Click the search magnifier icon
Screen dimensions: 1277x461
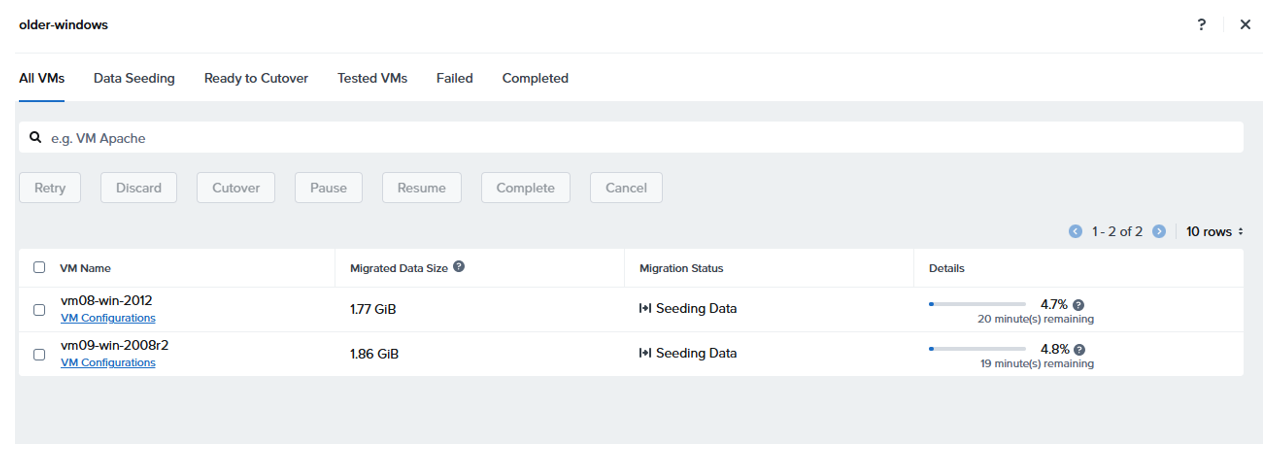point(36,138)
